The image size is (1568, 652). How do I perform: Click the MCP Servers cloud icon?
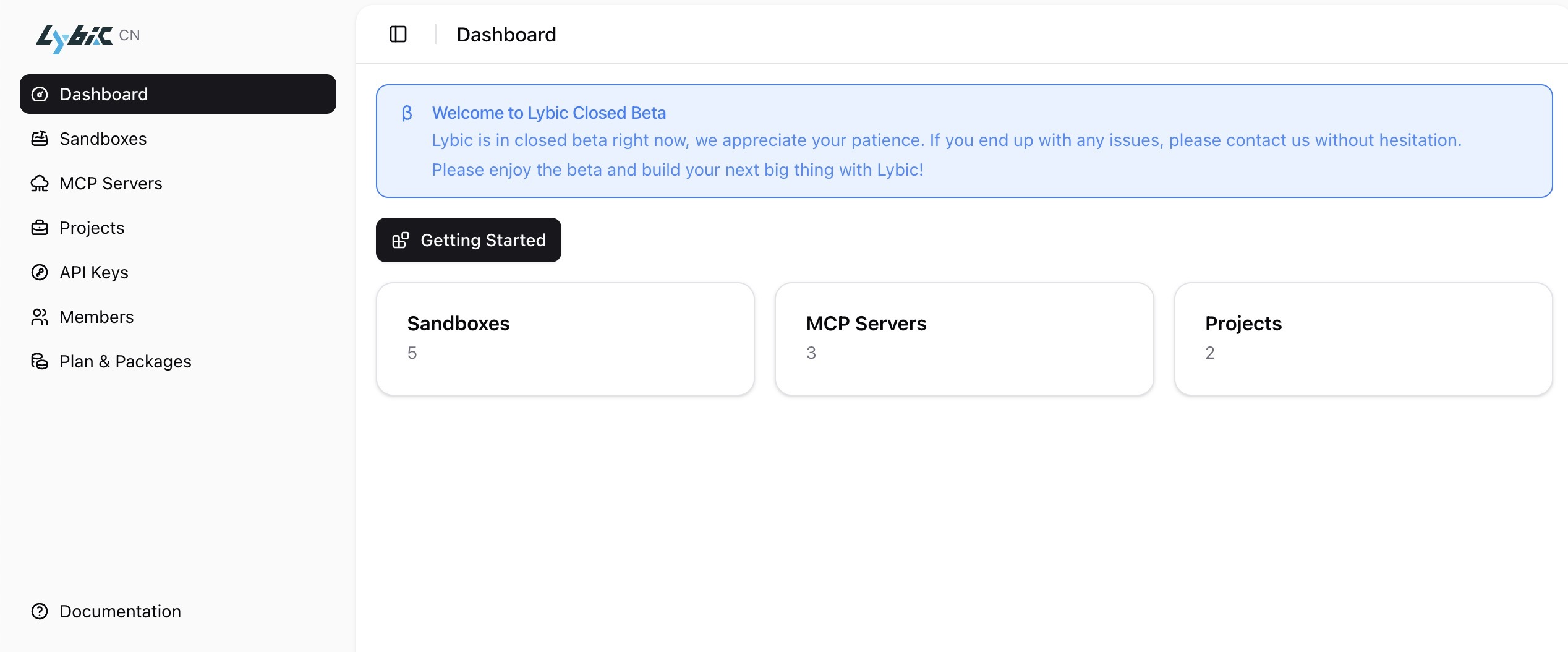[40, 183]
